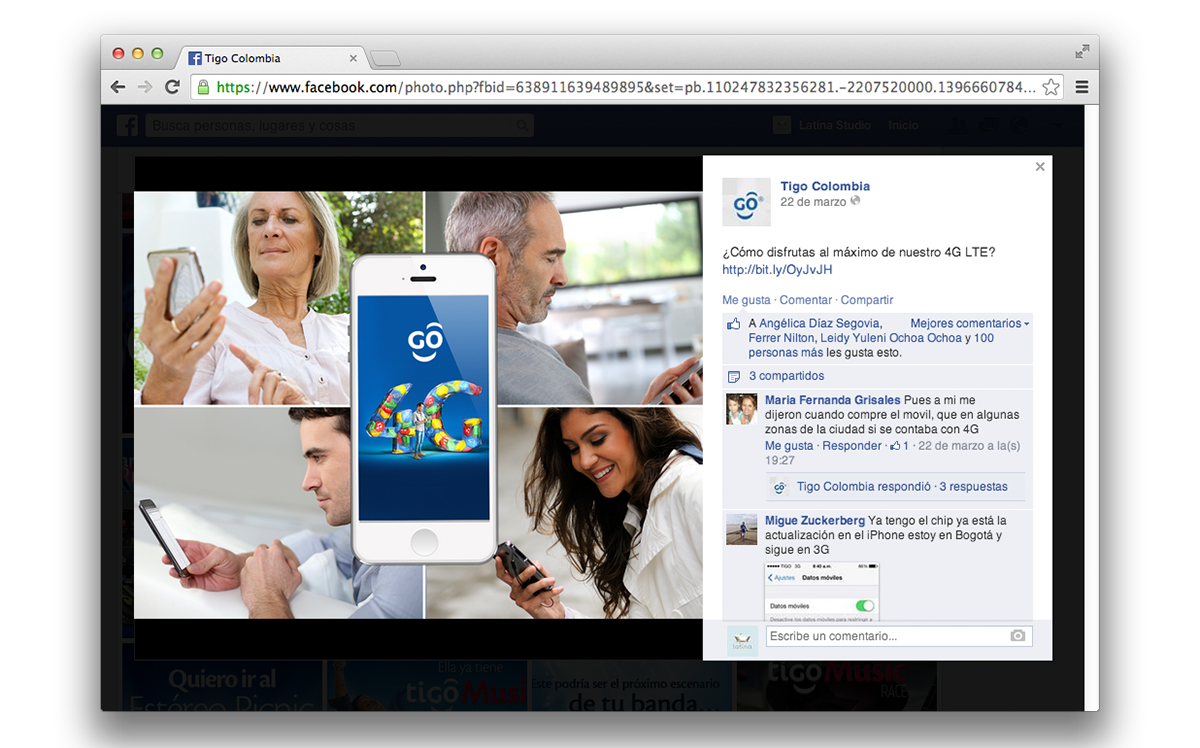Click the facebook.com address bar URL
The height and width of the screenshot is (748, 1200).
point(626,87)
